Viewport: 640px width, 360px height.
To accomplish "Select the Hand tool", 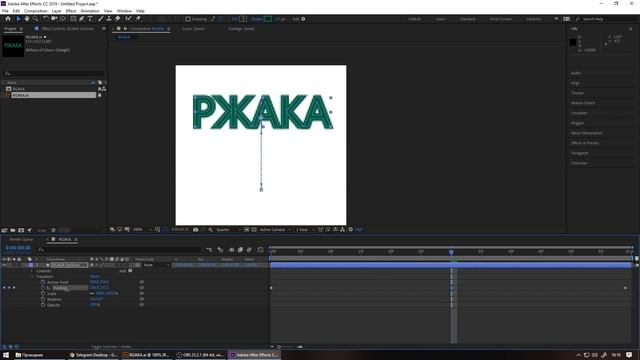I will pyautogui.click(x=27, y=19).
